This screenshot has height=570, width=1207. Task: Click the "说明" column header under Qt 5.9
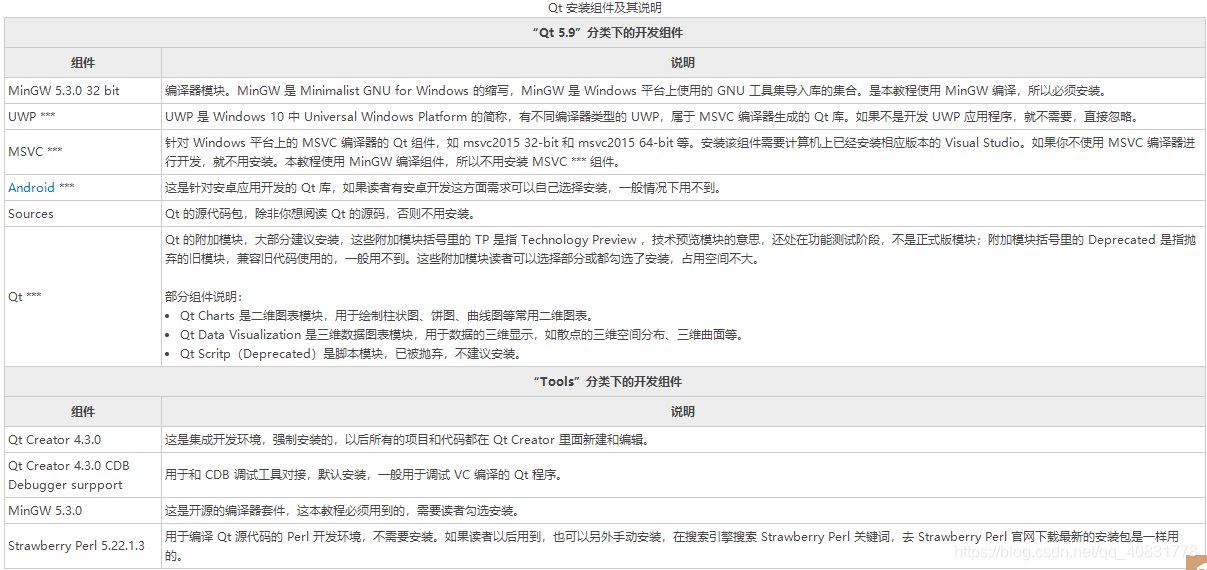[684, 63]
